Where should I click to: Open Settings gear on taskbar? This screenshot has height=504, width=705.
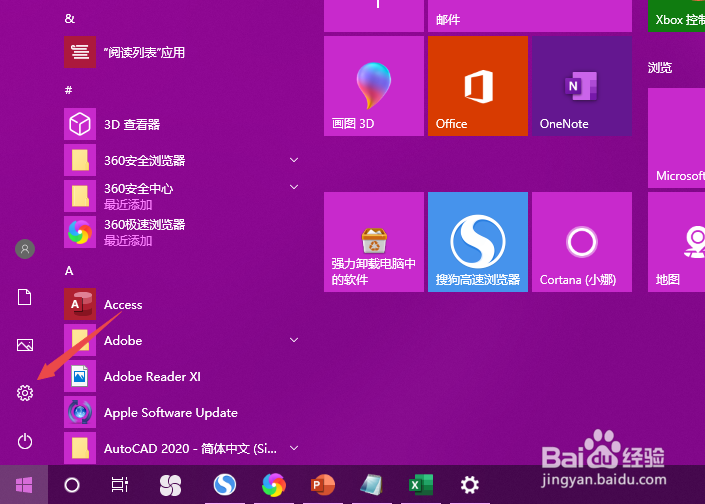click(469, 485)
